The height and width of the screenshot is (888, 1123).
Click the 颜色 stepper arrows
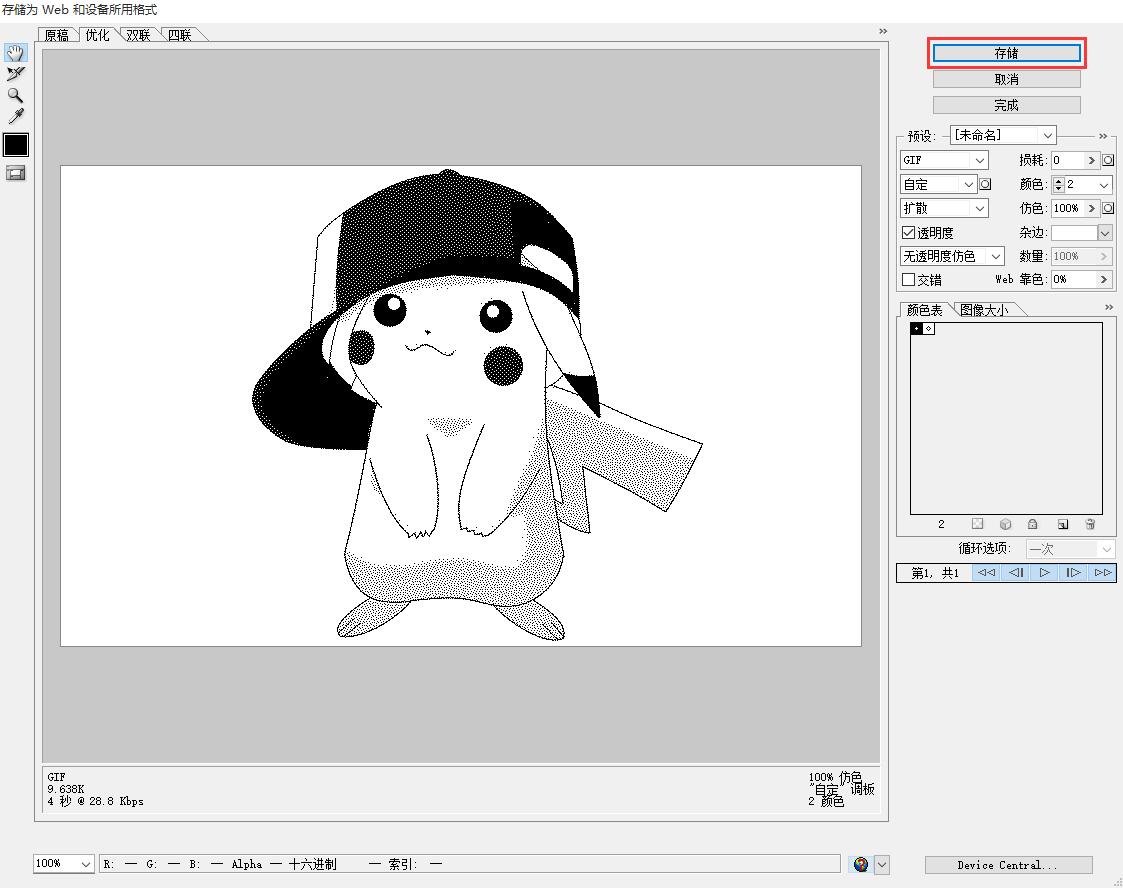pos(1059,185)
